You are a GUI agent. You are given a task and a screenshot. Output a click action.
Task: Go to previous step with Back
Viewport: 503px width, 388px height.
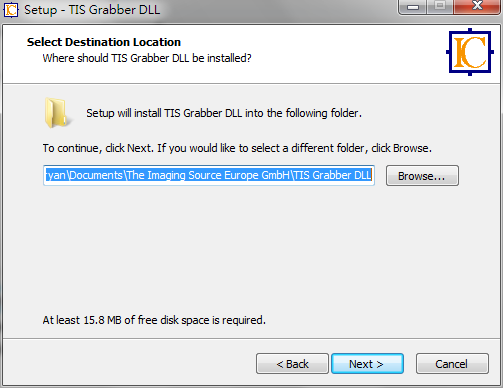click(292, 364)
